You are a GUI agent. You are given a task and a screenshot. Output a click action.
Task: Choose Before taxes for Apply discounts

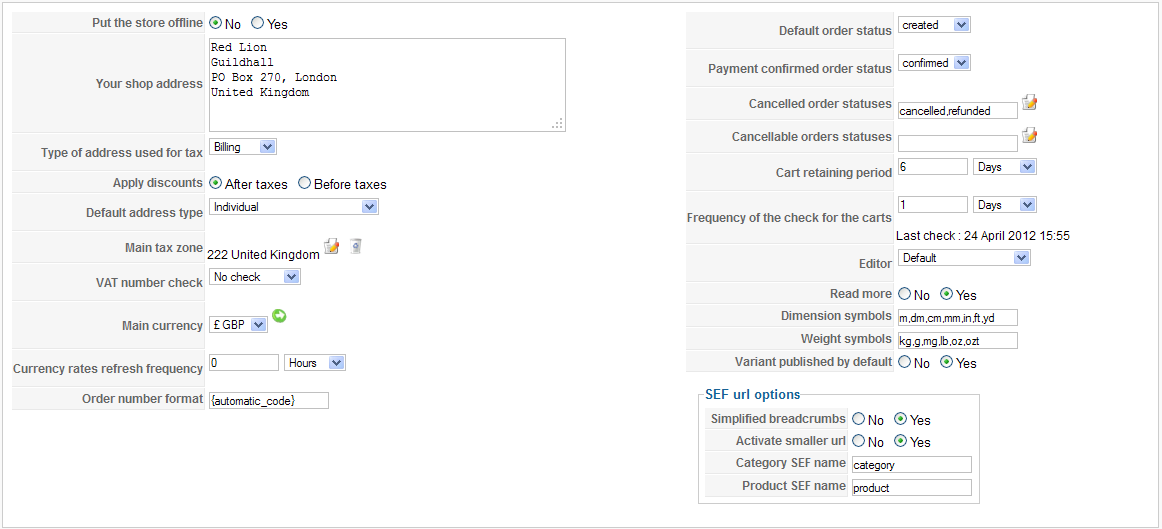tap(304, 183)
